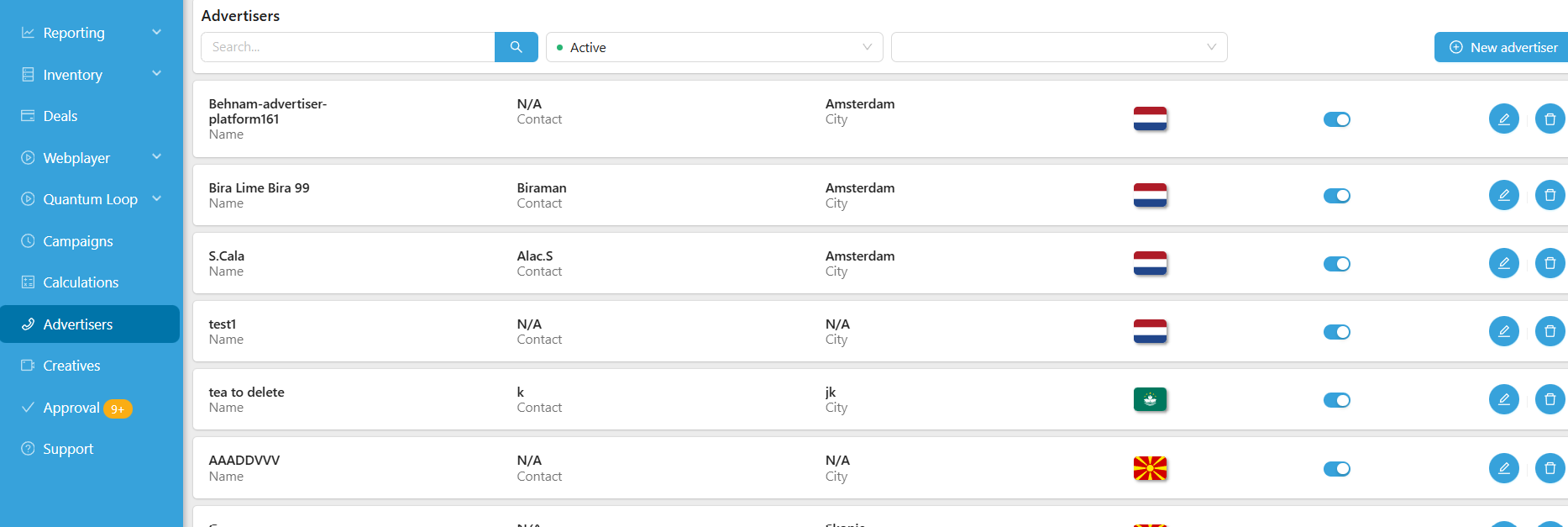Open the Approval page with 9+ badge

(x=72, y=408)
